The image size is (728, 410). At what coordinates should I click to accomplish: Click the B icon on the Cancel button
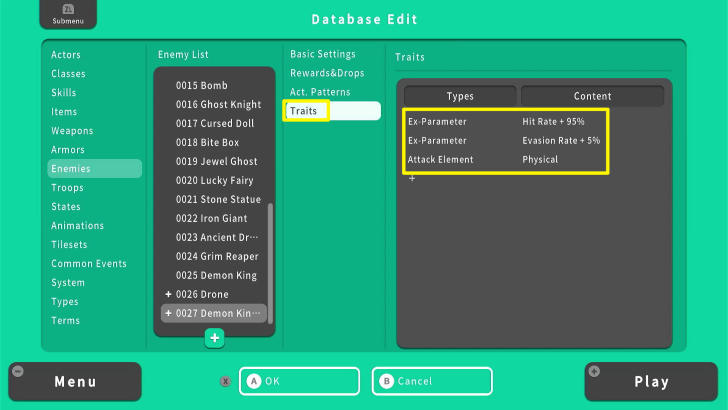[x=386, y=381]
